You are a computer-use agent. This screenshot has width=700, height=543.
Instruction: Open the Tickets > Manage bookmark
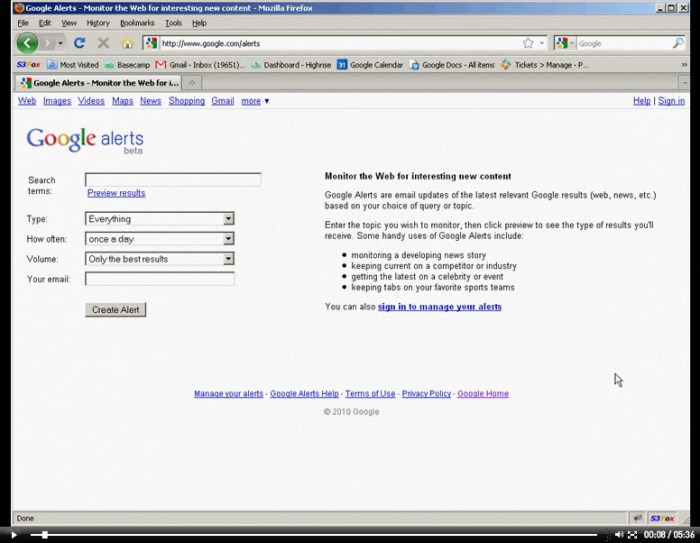545,65
